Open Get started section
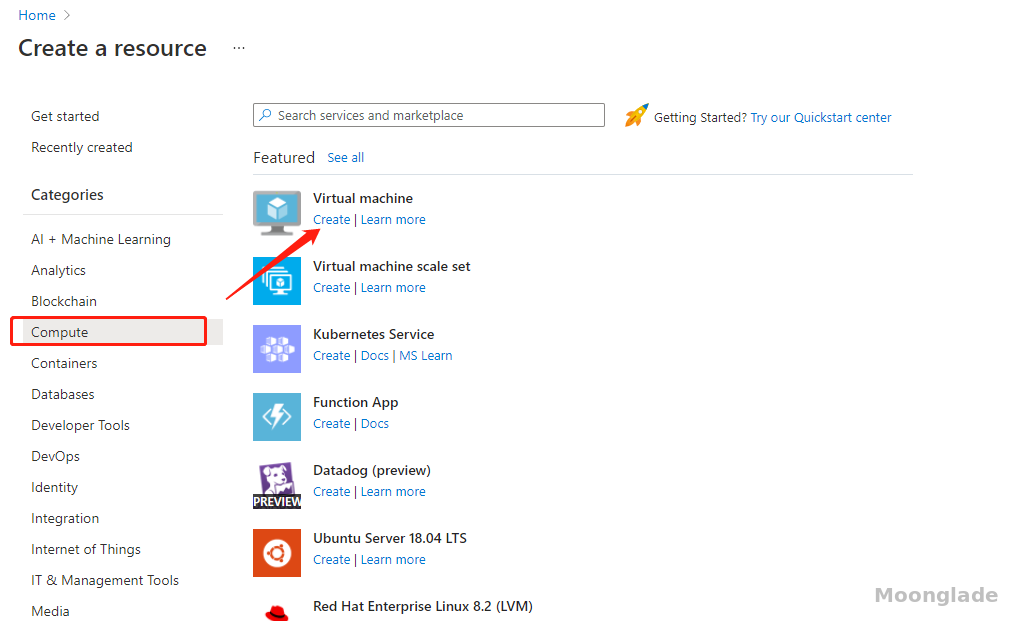Image resolution: width=1013 pixels, height=621 pixels. 65,116
